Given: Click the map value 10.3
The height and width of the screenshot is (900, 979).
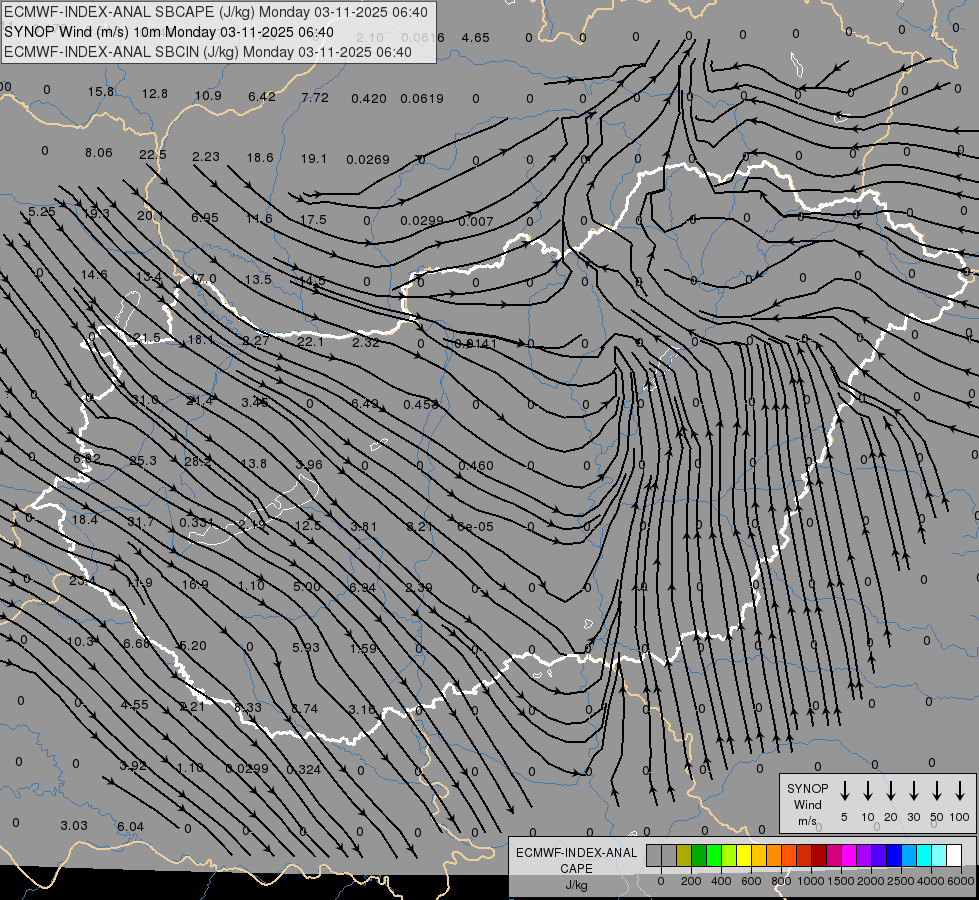Looking at the screenshot, I should pyautogui.click(x=80, y=641).
